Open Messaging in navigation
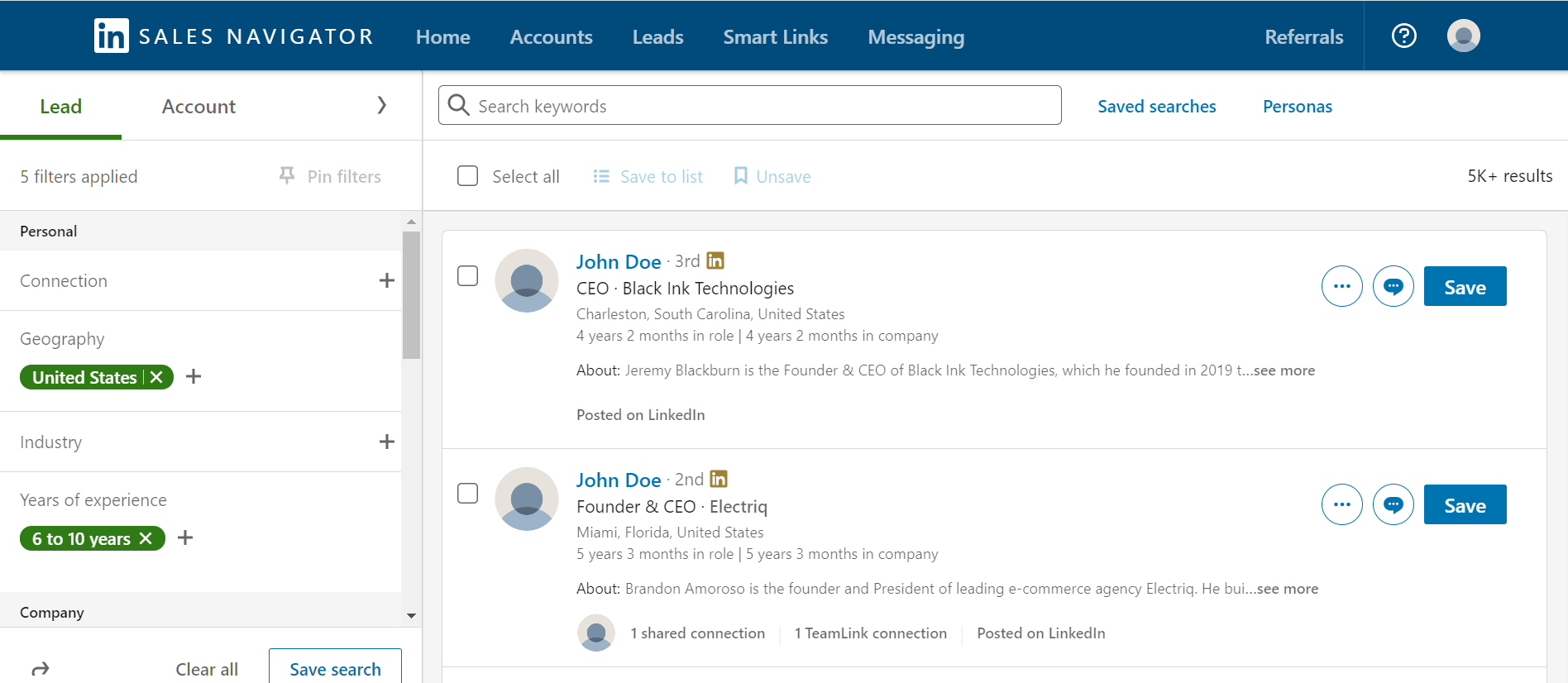 pos(915,36)
